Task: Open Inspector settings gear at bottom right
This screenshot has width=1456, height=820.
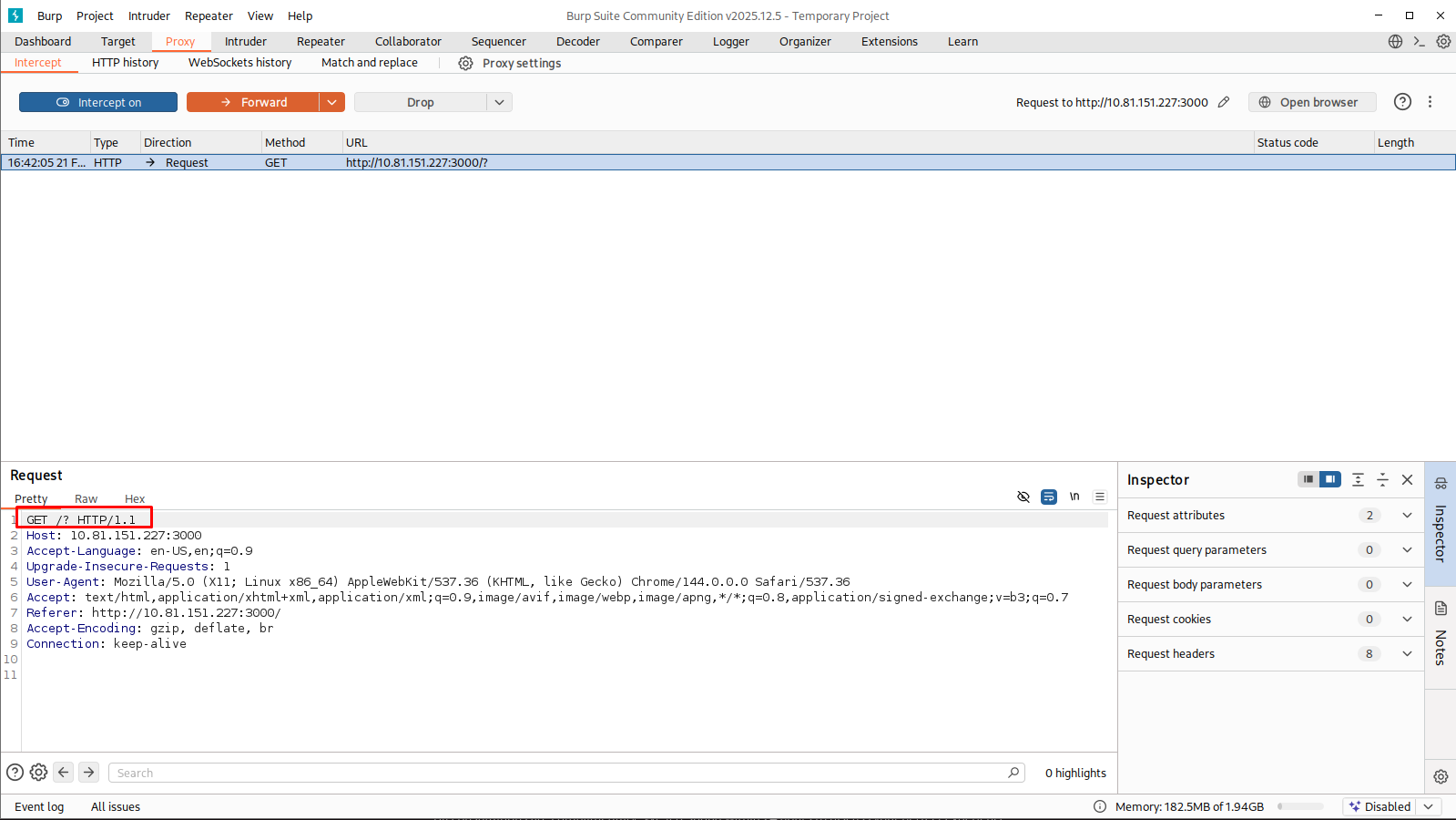Action: pyautogui.click(x=1441, y=776)
